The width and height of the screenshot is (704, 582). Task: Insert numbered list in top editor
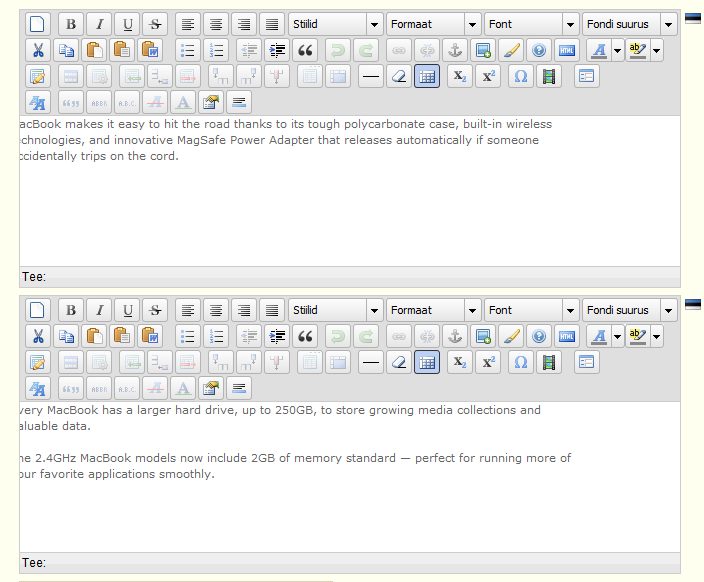coord(216,50)
